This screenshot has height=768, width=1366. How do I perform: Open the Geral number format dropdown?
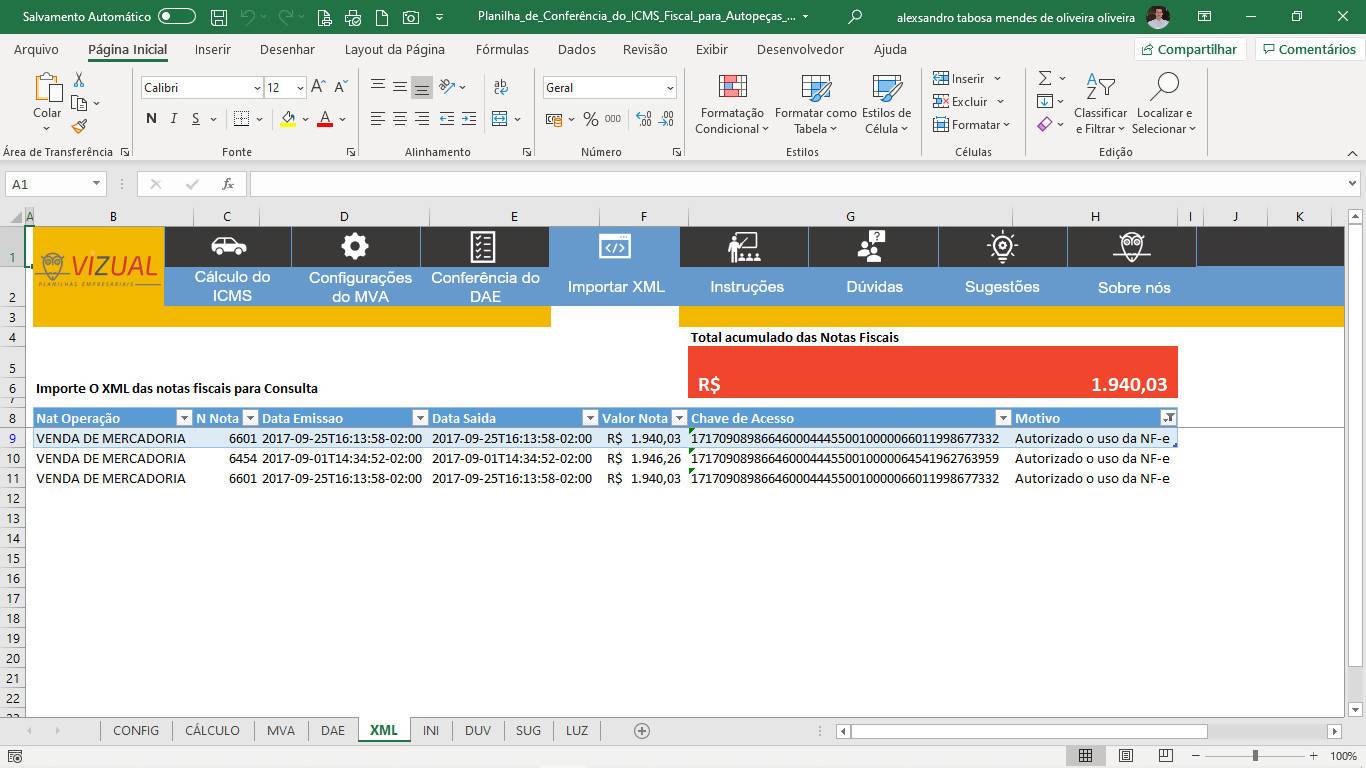(x=670, y=88)
